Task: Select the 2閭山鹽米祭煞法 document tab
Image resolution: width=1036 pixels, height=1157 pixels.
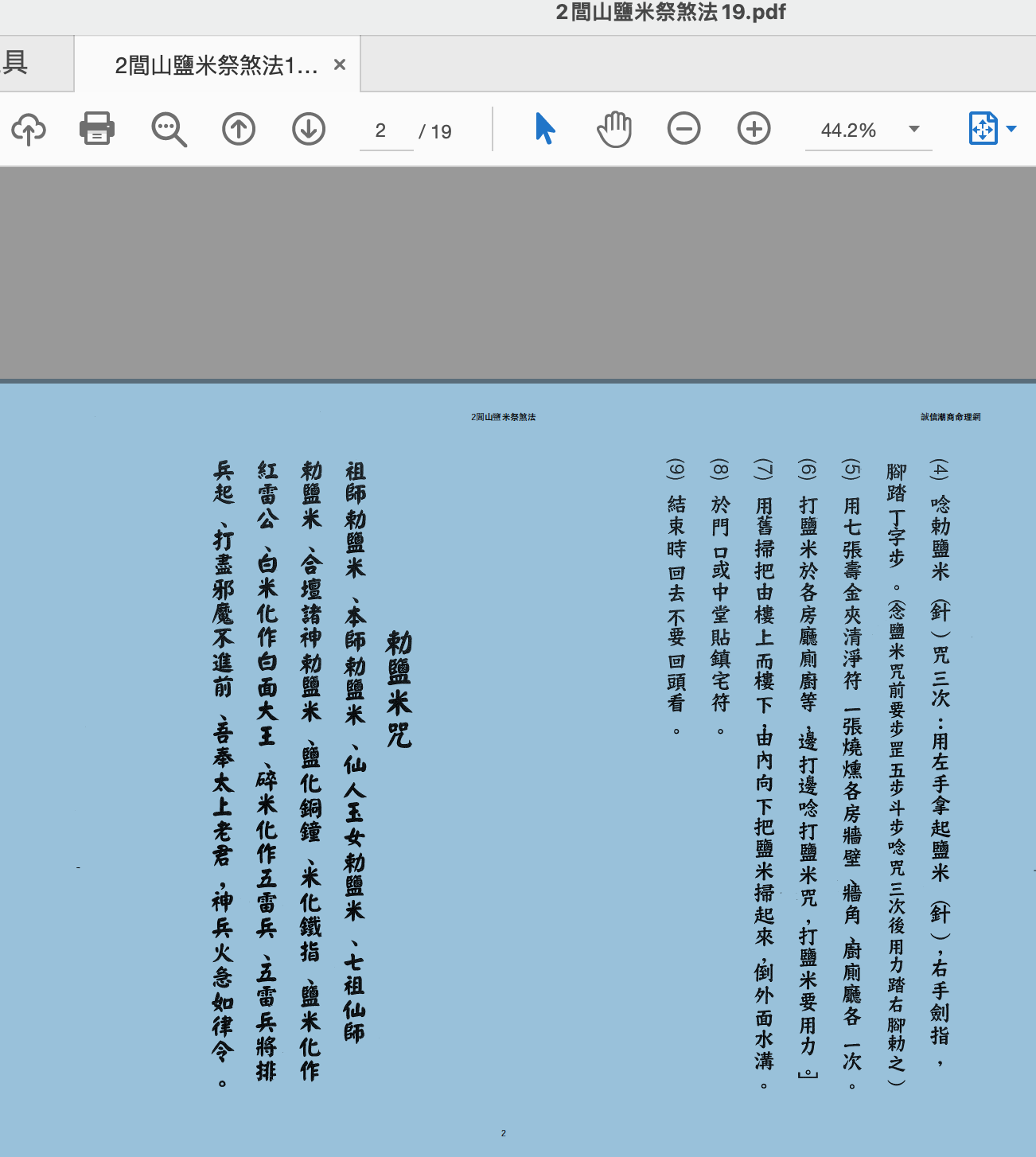Action: 216,64
